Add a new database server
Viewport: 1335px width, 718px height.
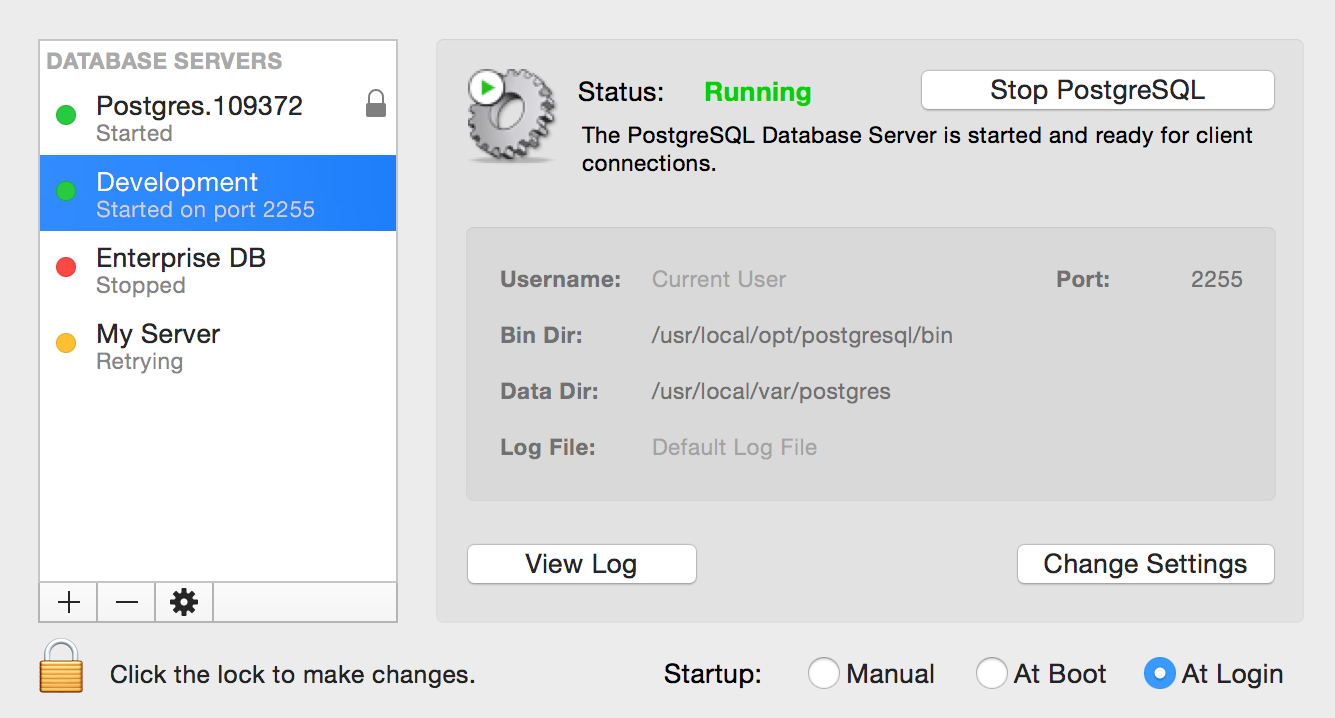pos(67,601)
